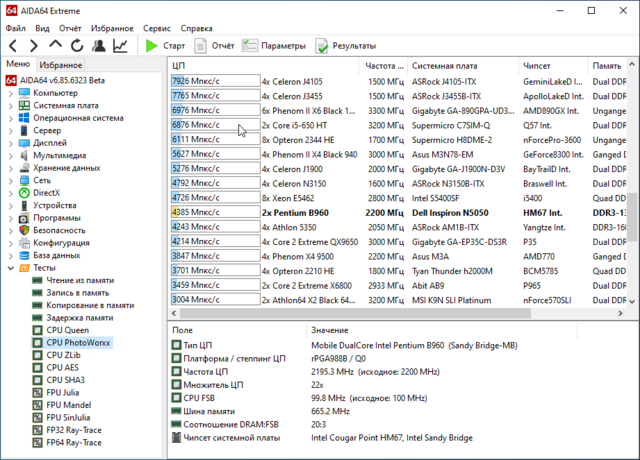Switch to the Избранное tab

click(x=61, y=64)
